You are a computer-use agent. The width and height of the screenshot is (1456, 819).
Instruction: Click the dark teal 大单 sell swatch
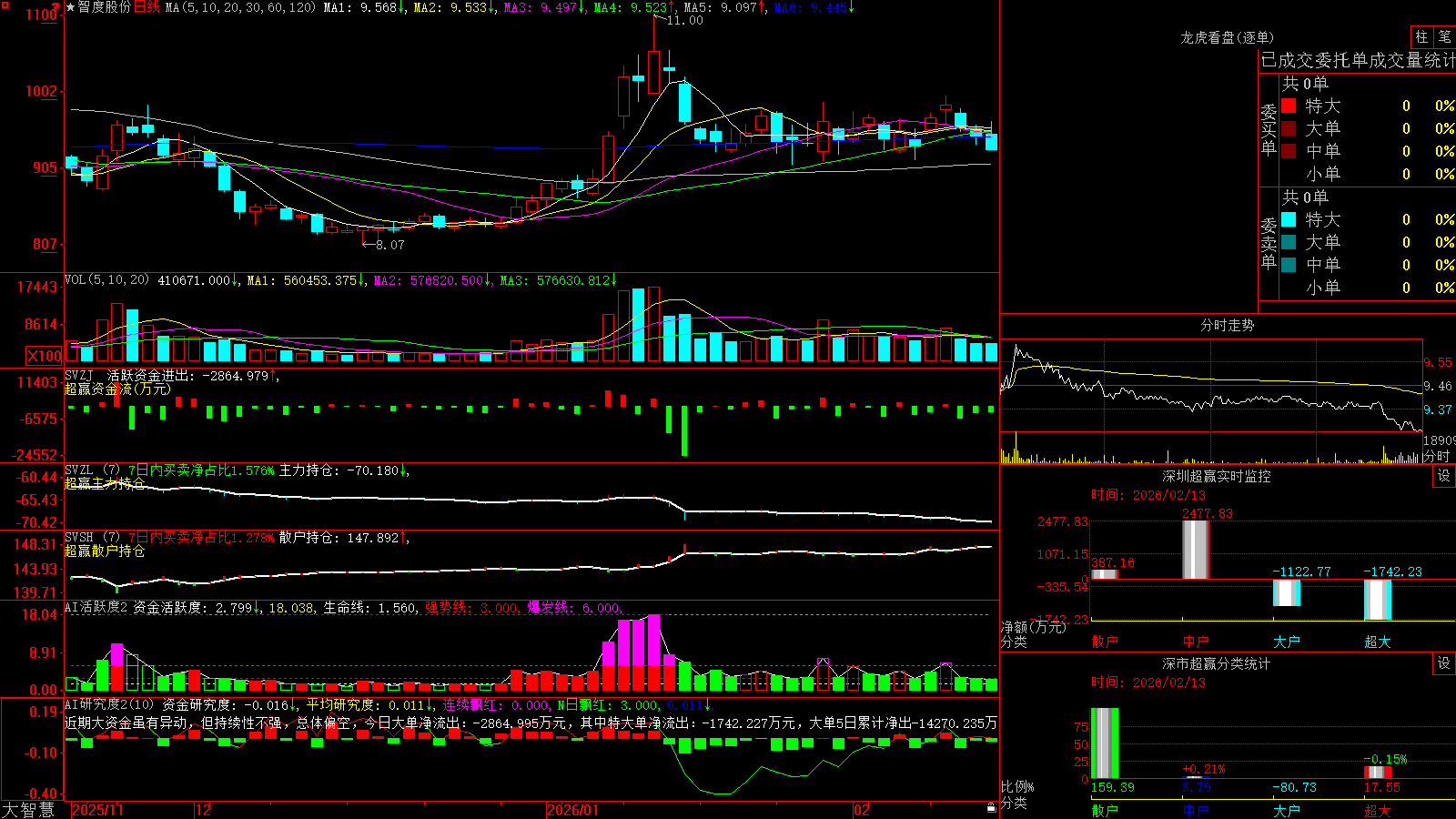coord(1289,242)
